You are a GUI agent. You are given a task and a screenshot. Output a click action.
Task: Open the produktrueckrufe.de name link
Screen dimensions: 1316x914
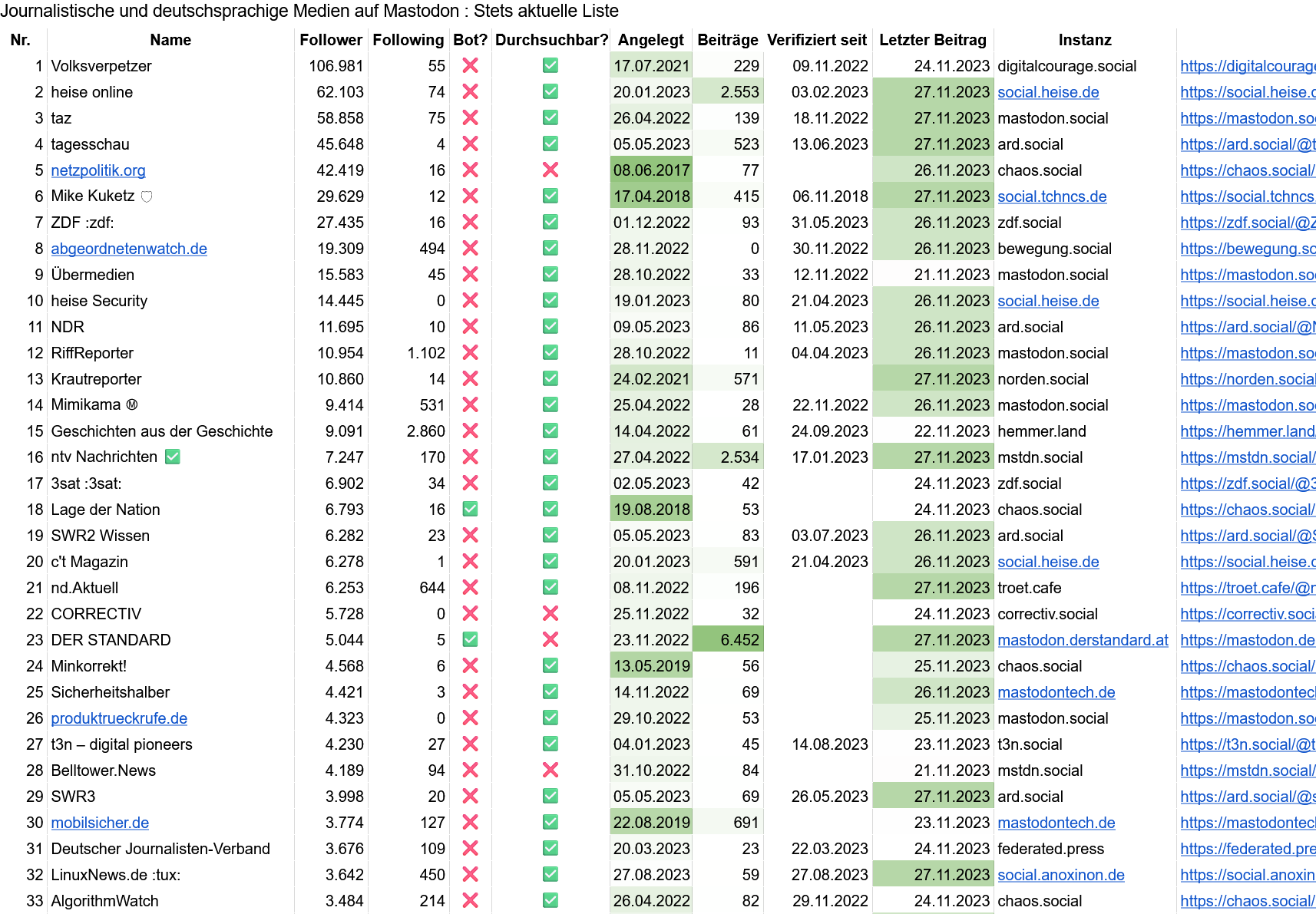pyautogui.click(x=119, y=718)
